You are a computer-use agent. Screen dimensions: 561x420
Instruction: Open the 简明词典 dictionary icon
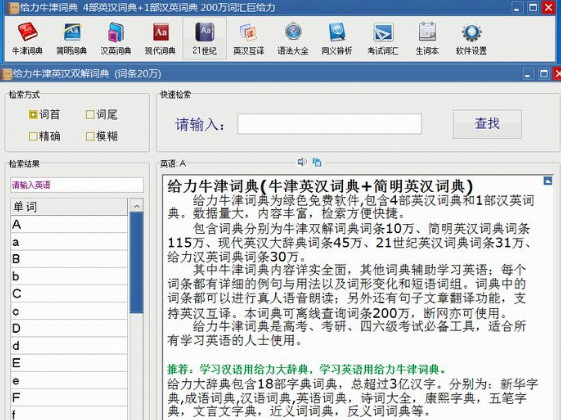[72, 38]
